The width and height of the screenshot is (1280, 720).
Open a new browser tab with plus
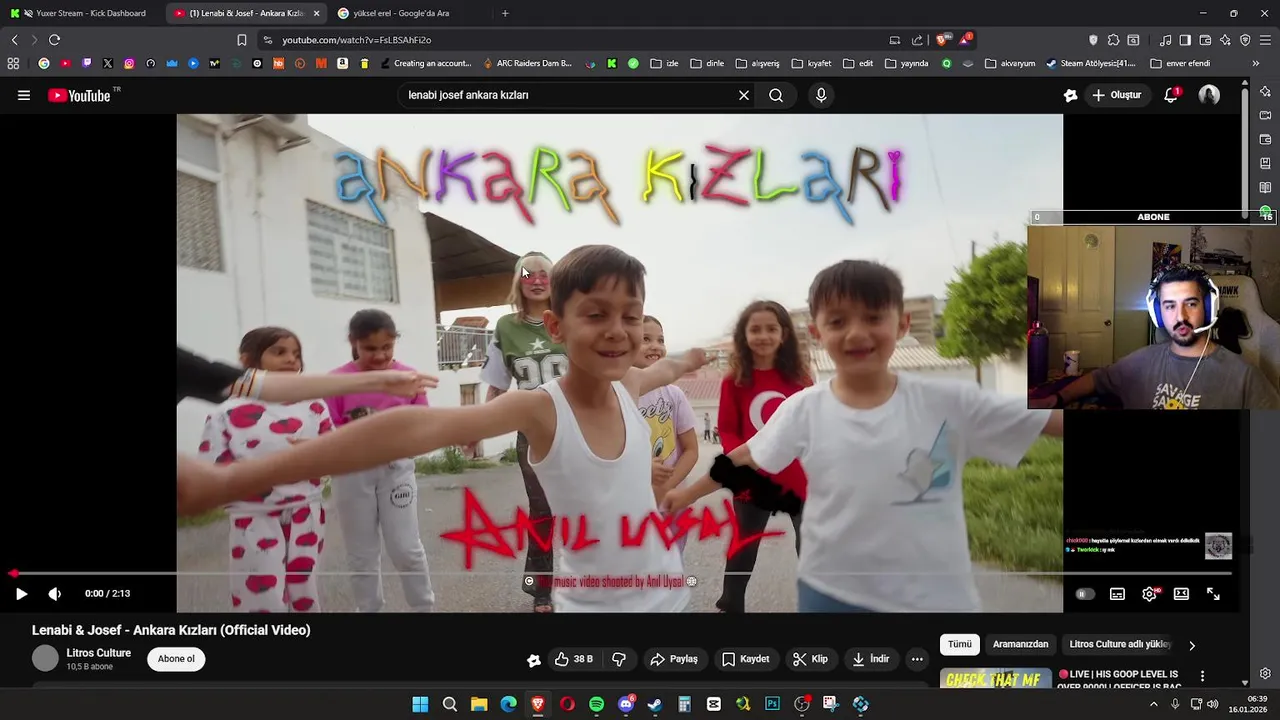(505, 13)
